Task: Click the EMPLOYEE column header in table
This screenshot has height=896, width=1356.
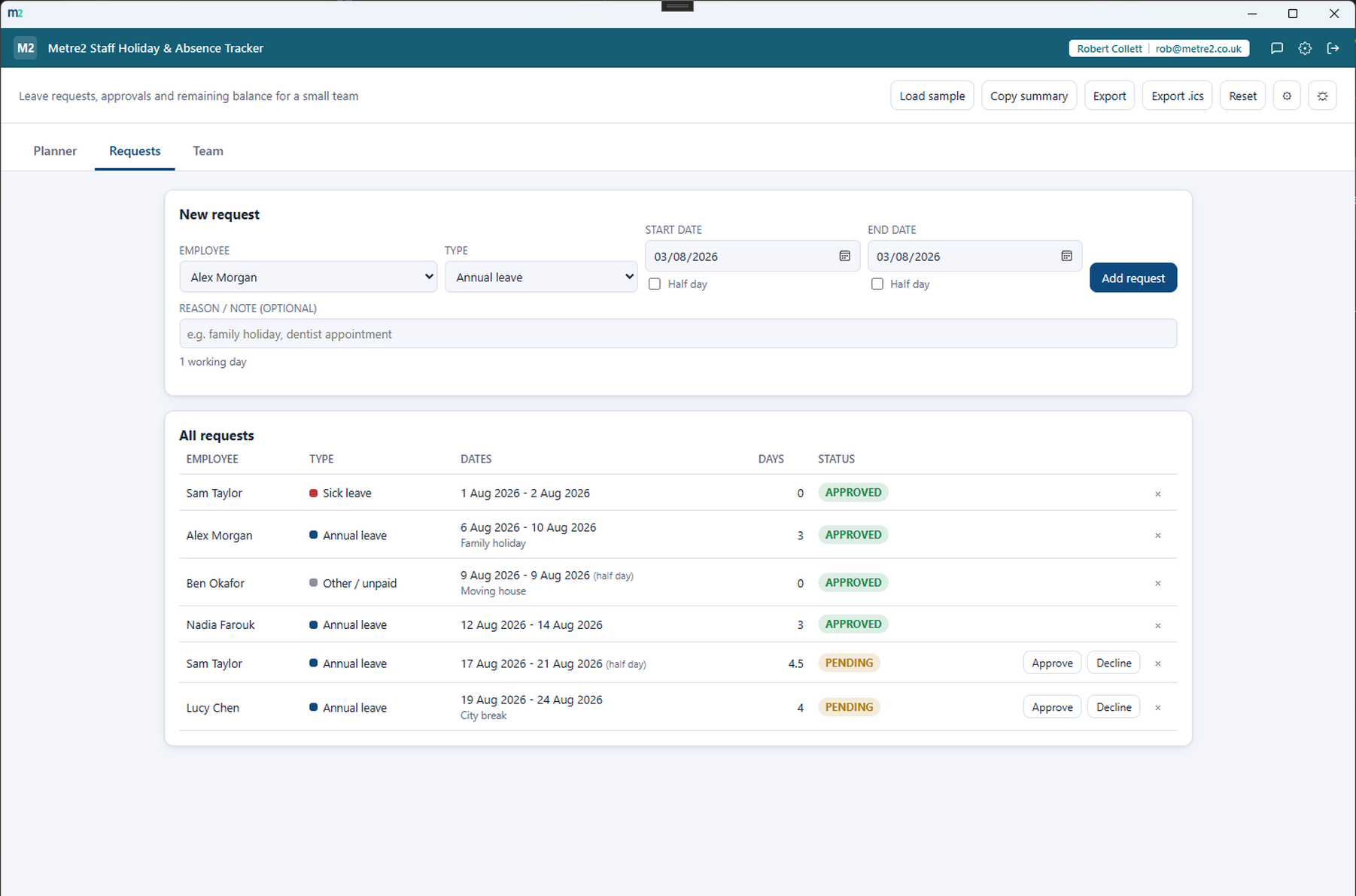Action: pos(212,459)
